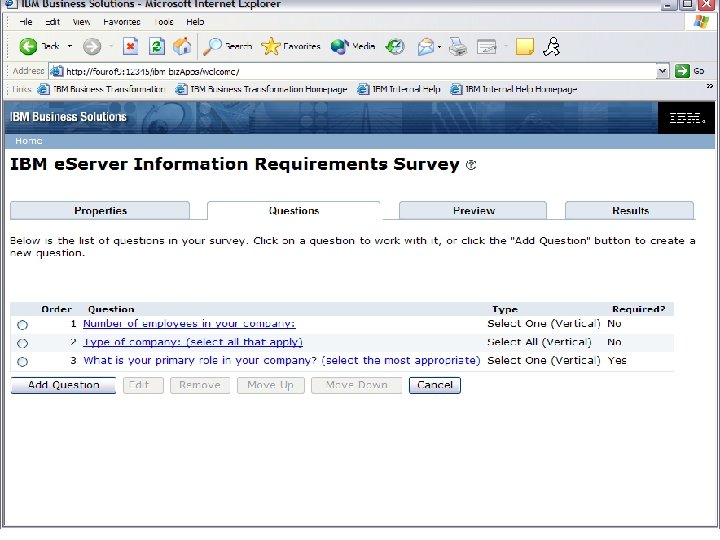
Task: Select radio button for question 3
Action: [x=22, y=362]
